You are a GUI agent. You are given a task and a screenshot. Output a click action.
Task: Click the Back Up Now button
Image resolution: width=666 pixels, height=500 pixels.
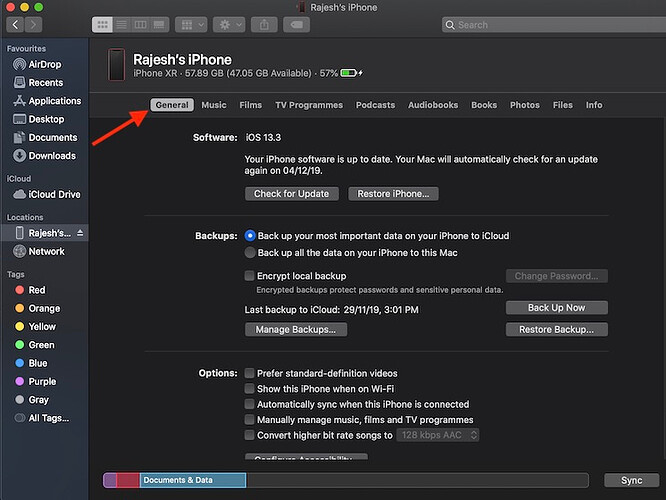(x=556, y=308)
